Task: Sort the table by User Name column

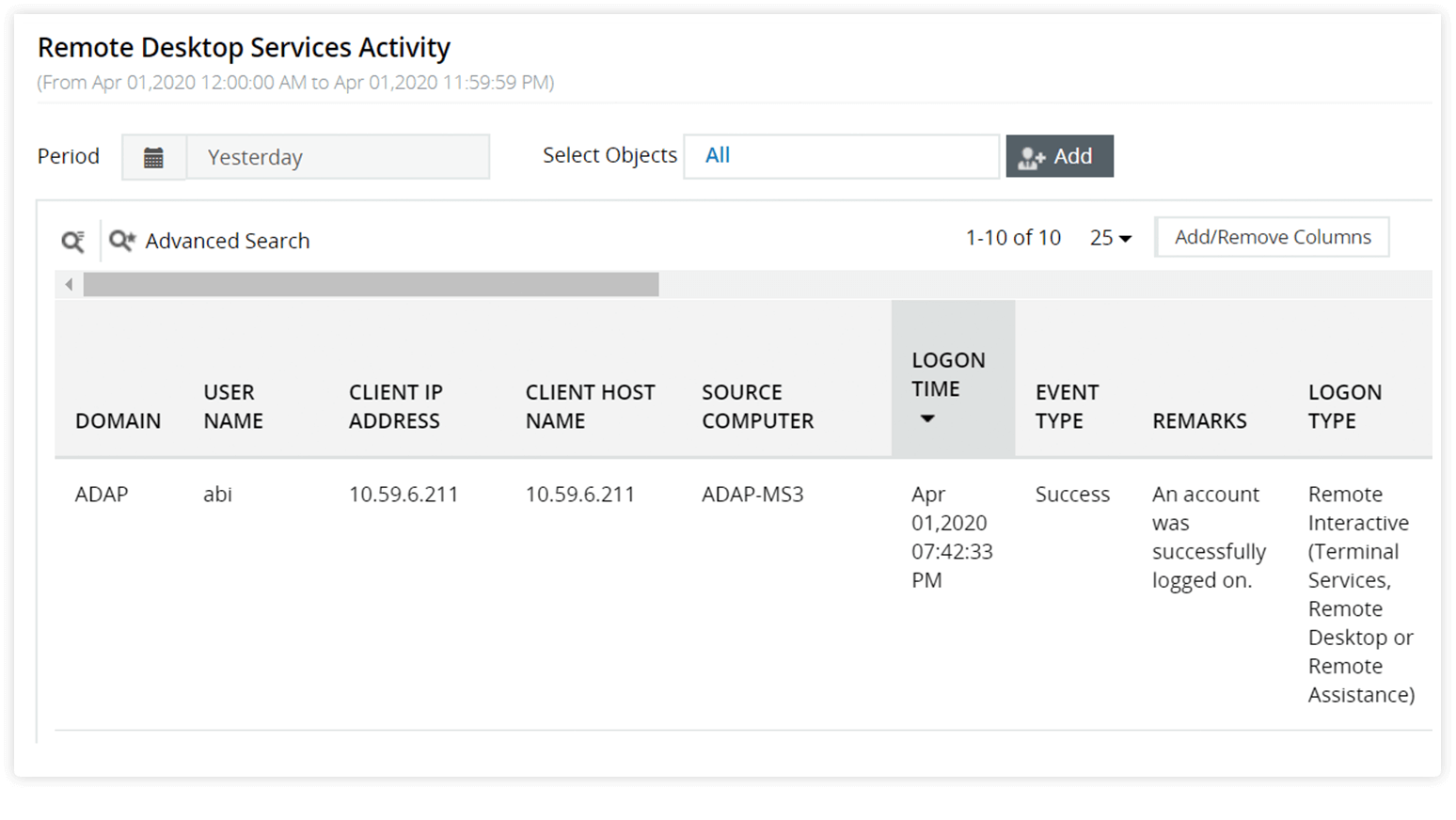Action: [232, 406]
